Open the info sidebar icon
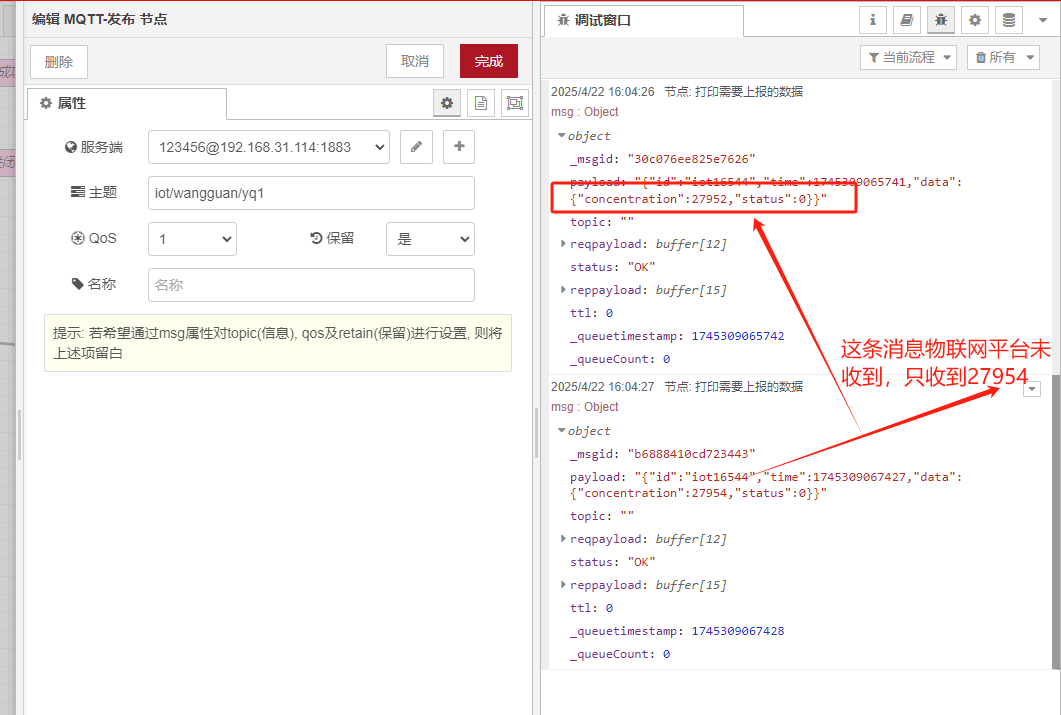Image resolution: width=1061 pixels, height=715 pixels. pos(873,20)
